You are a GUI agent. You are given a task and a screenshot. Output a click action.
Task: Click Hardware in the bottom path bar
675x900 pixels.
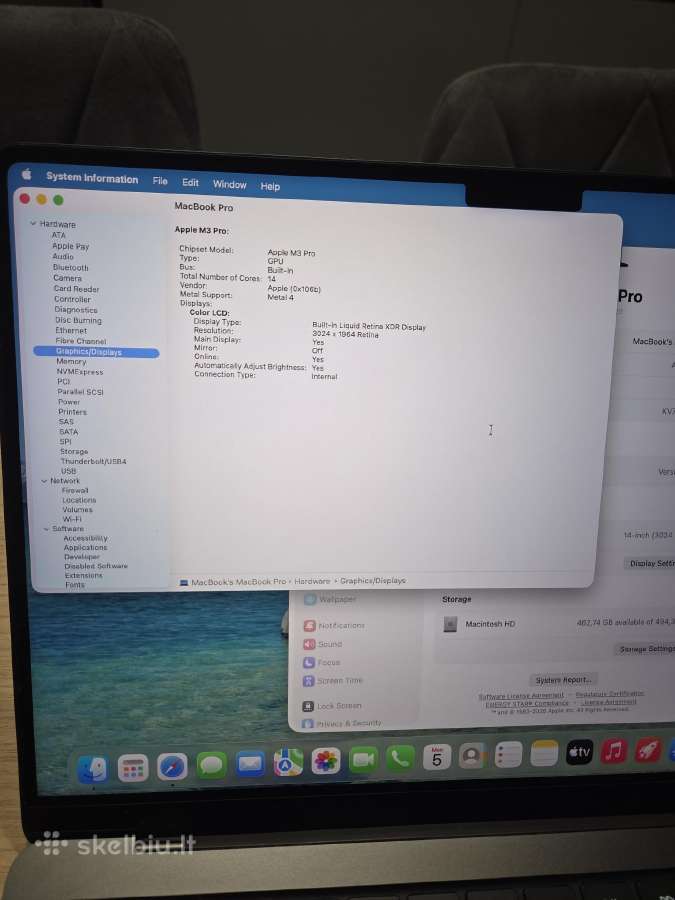(312, 581)
